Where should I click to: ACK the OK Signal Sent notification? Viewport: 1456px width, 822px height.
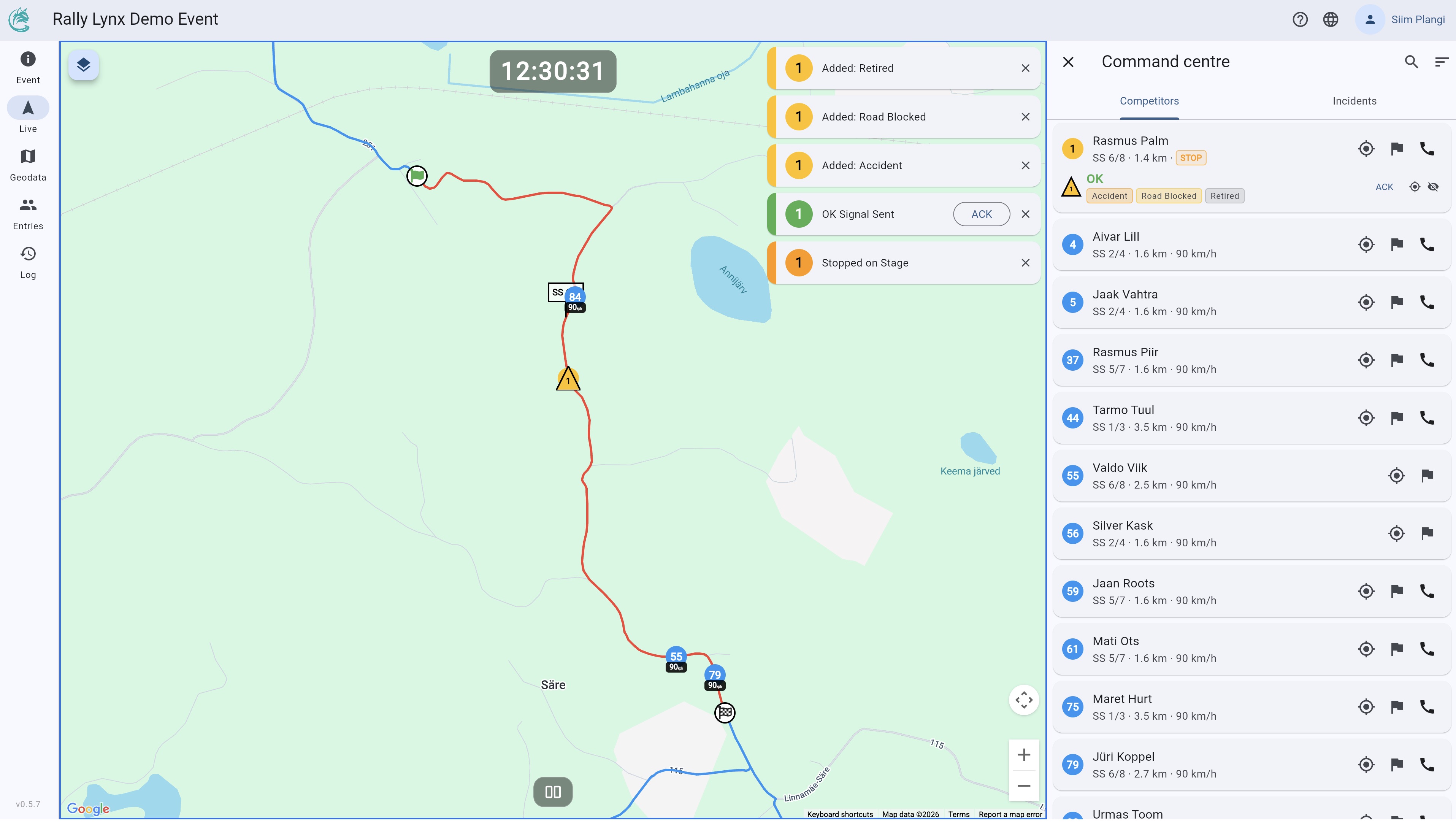[x=981, y=214]
